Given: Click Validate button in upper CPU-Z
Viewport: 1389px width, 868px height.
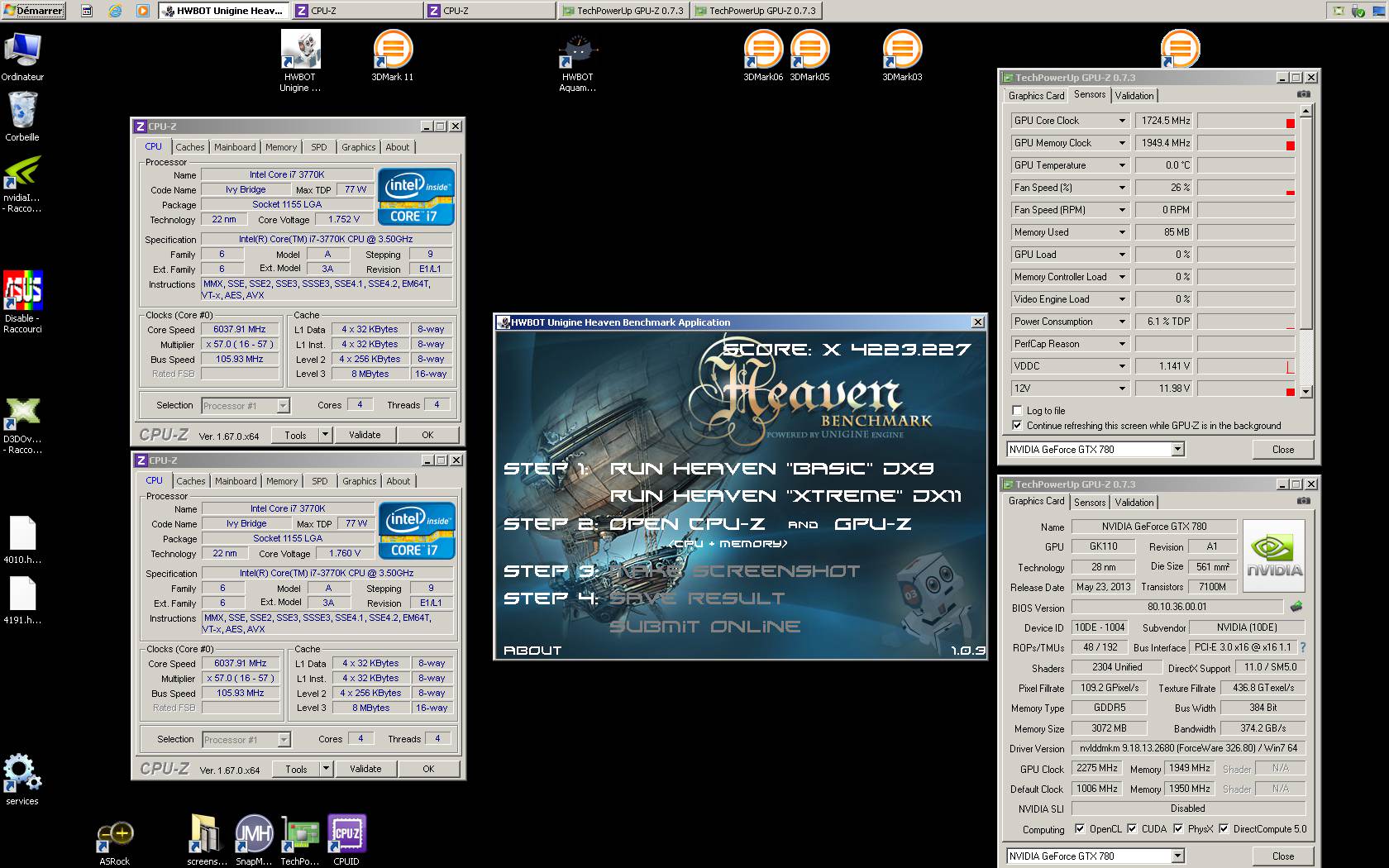Looking at the screenshot, I should pyautogui.click(x=365, y=435).
